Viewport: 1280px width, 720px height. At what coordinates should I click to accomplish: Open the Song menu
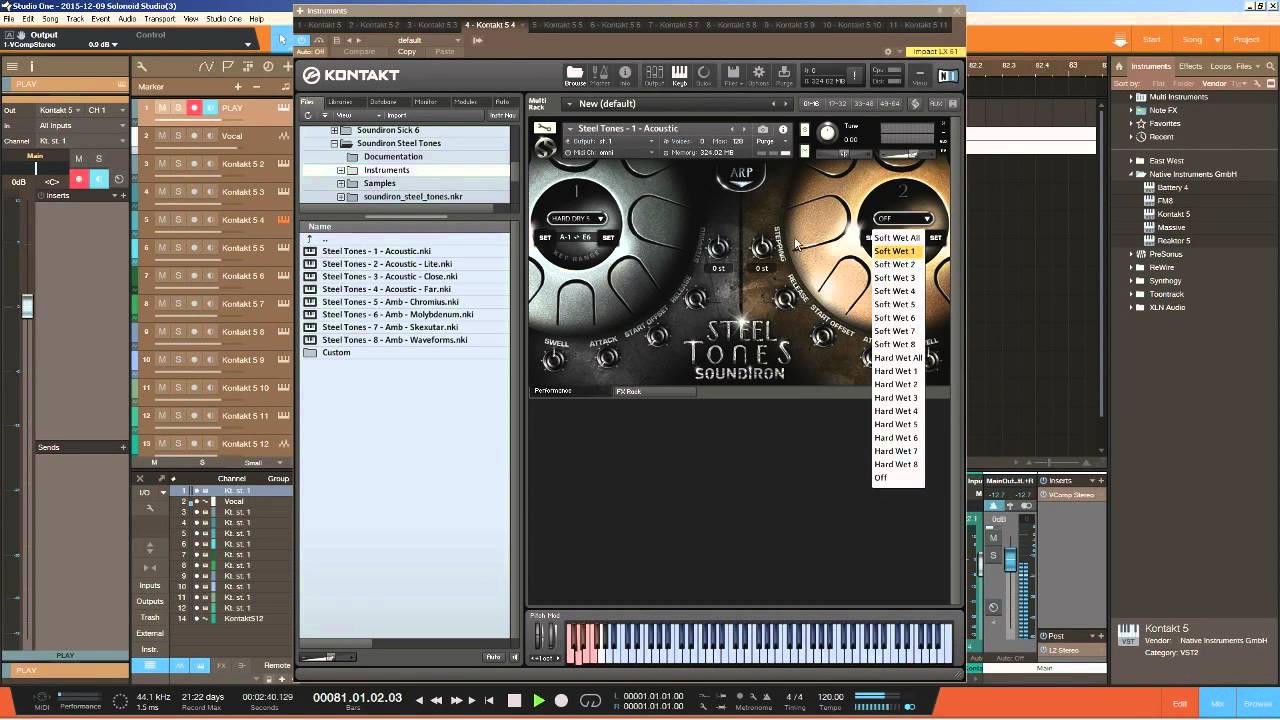pos(50,19)
